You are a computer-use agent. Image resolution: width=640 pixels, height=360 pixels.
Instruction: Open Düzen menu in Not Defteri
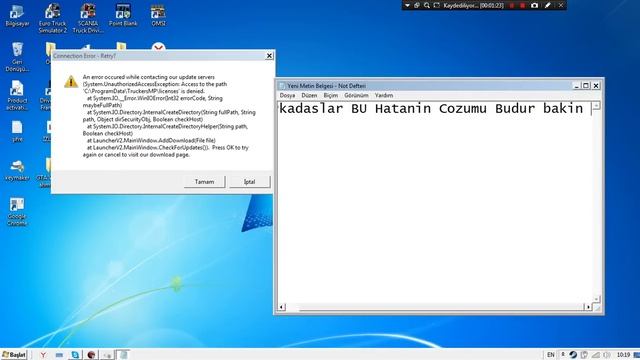pyautogui.click(x=309, y=95)
